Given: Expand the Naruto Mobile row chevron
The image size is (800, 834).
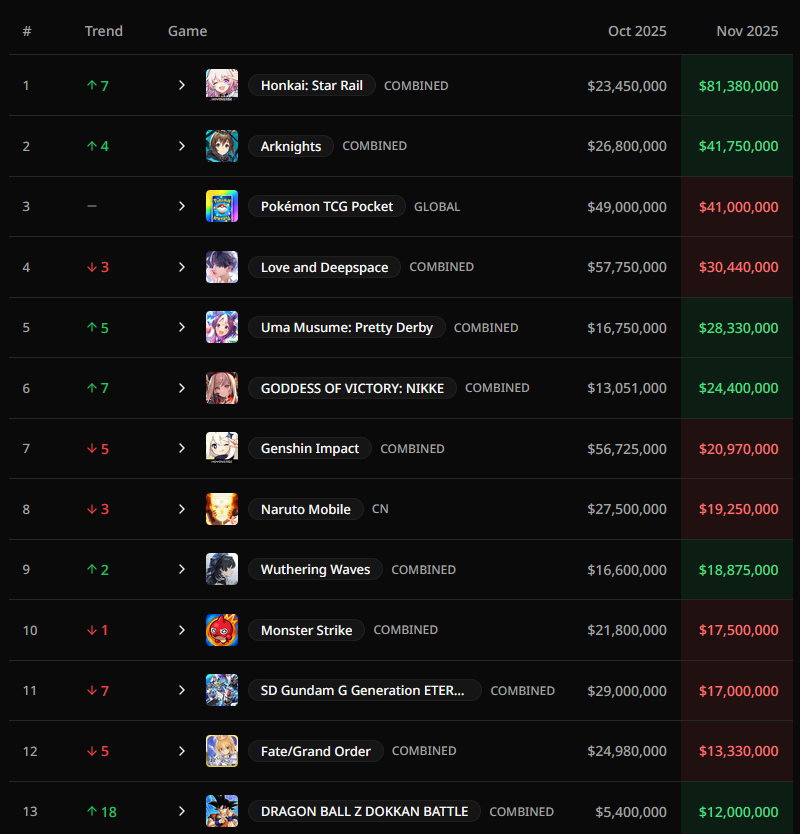Looking at the screenshot, I should [182, 509].
